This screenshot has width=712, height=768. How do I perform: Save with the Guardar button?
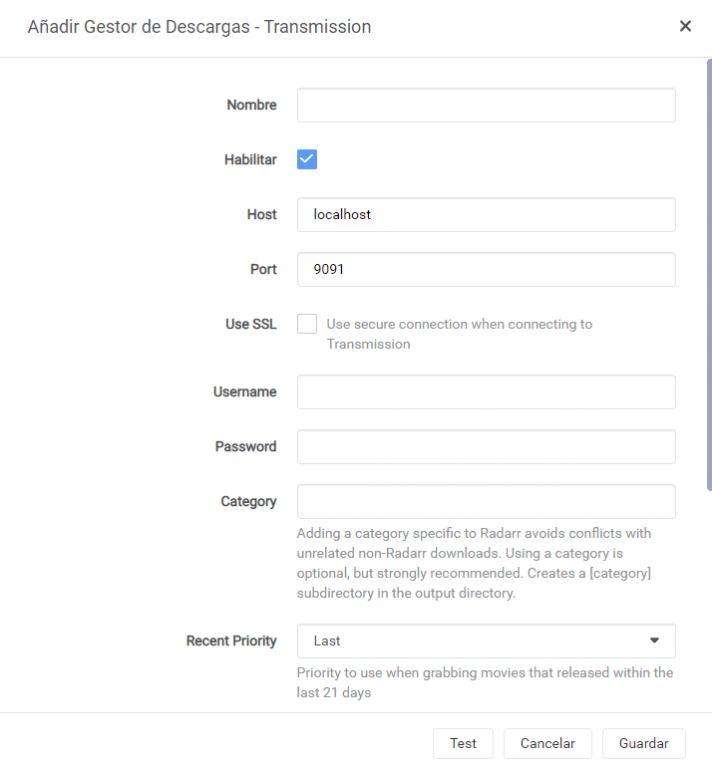coord(643,743)
